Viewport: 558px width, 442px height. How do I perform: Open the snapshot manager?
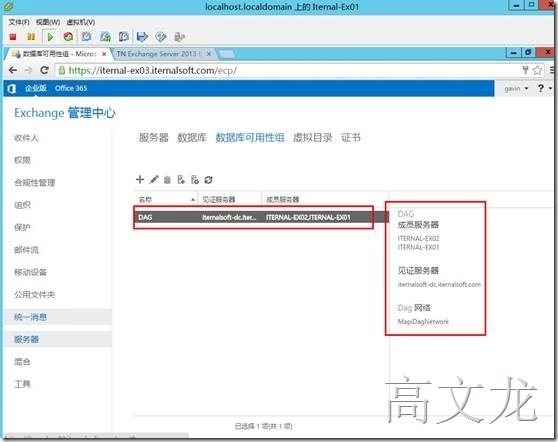pos(123,37)
